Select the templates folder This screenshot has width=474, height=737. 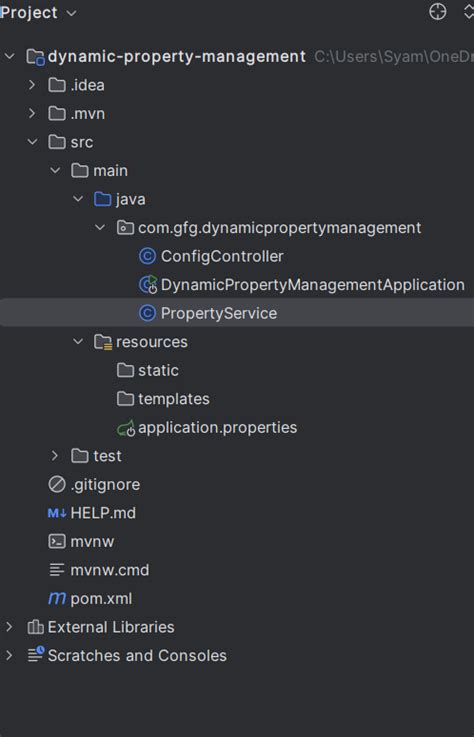coord(163,399)
